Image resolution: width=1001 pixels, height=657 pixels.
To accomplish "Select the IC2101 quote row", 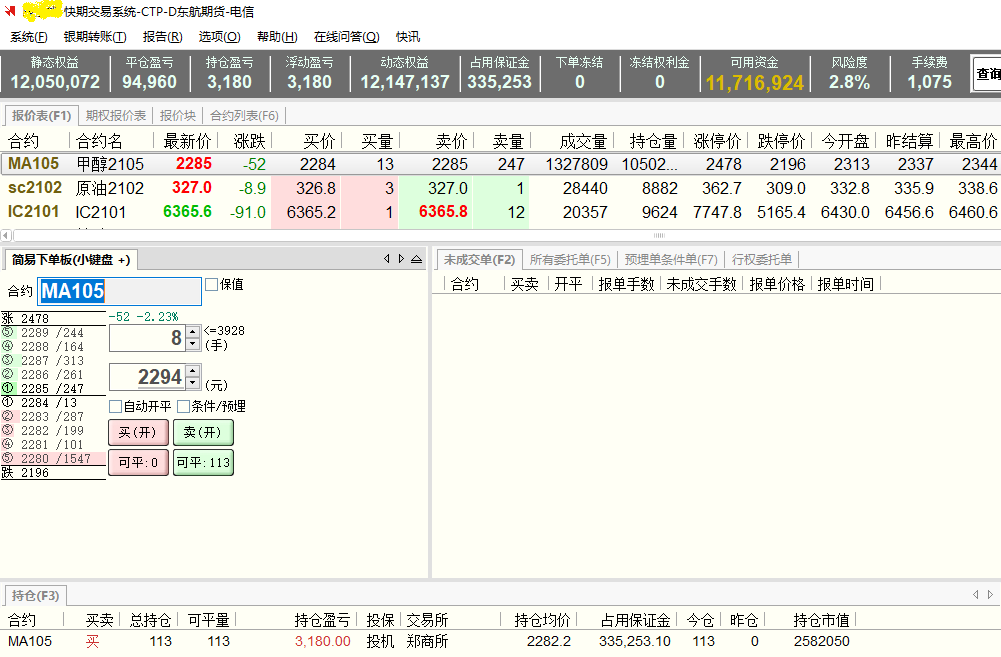I will click(500, 212).
